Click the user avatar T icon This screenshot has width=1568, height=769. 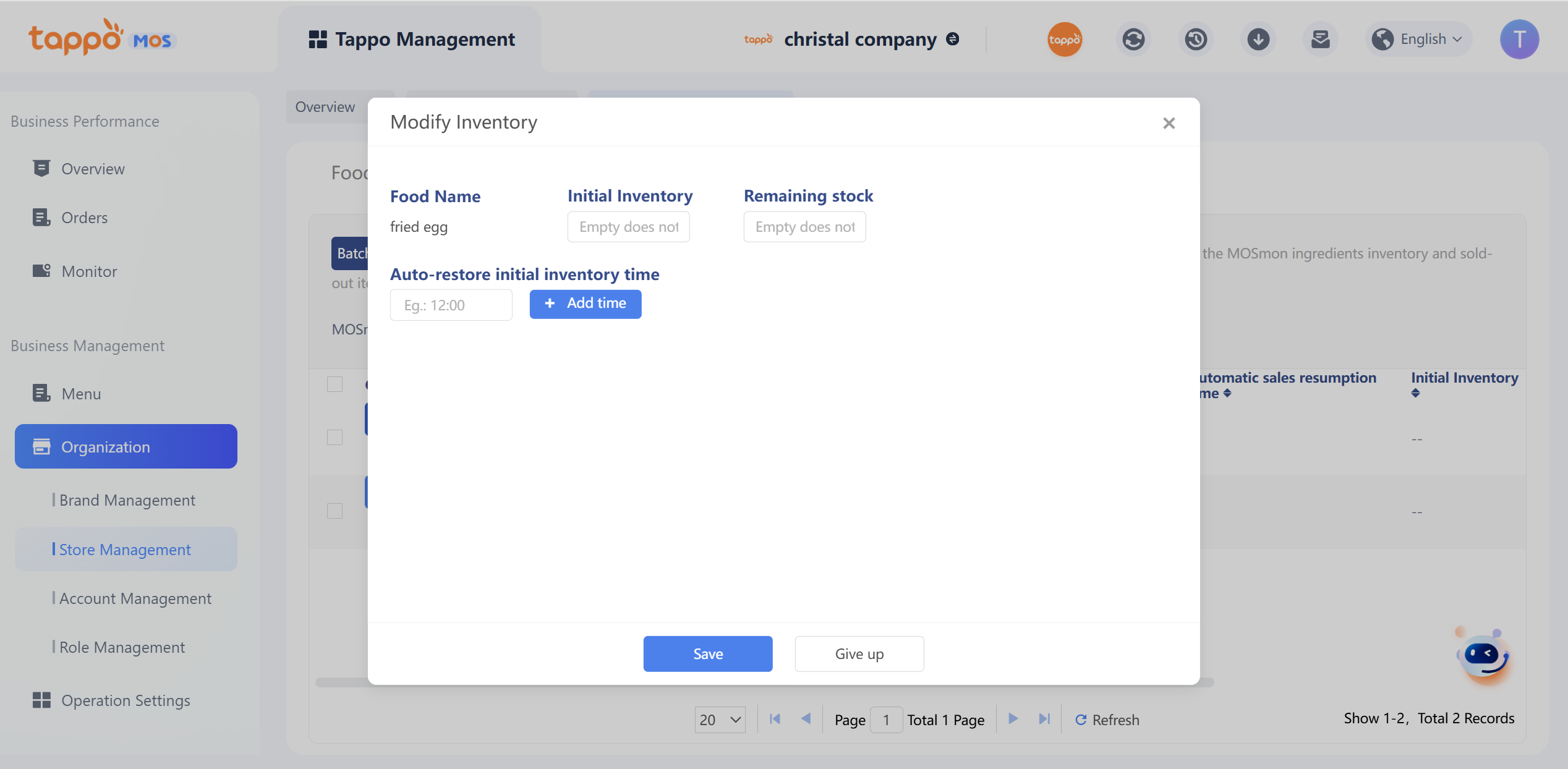1519,40
